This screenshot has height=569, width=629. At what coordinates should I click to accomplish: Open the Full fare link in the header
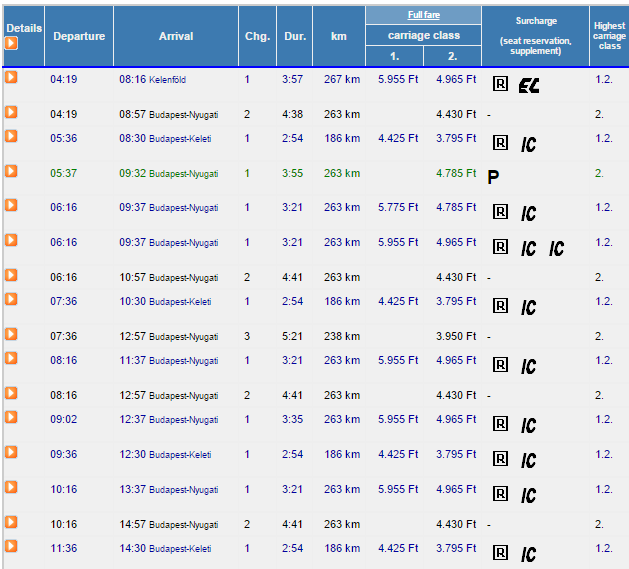pyautogui.click(x=424, y=15)
